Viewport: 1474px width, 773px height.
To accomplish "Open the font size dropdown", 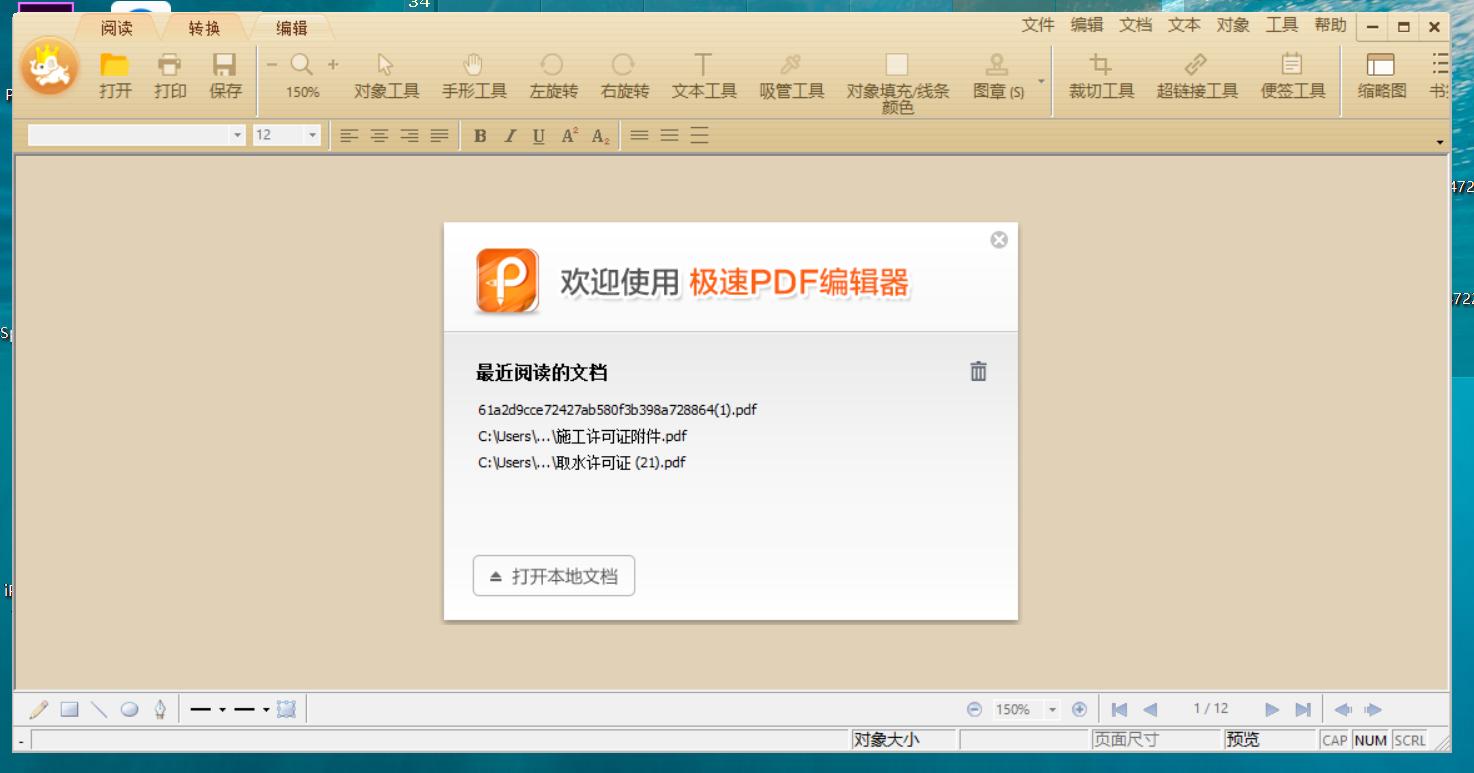I will 315,136.
